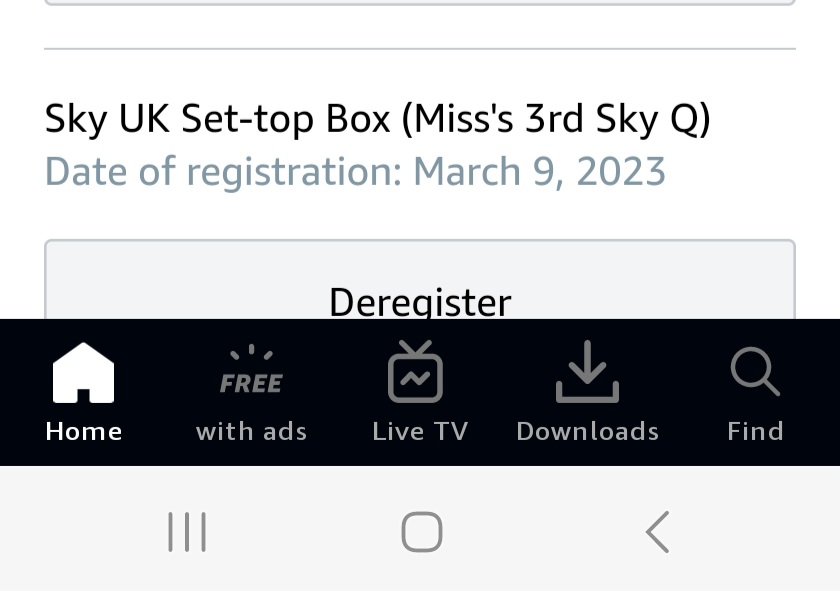
Task: Tap the Miss's 3rd Sky Q name
Action: point(556,119)
